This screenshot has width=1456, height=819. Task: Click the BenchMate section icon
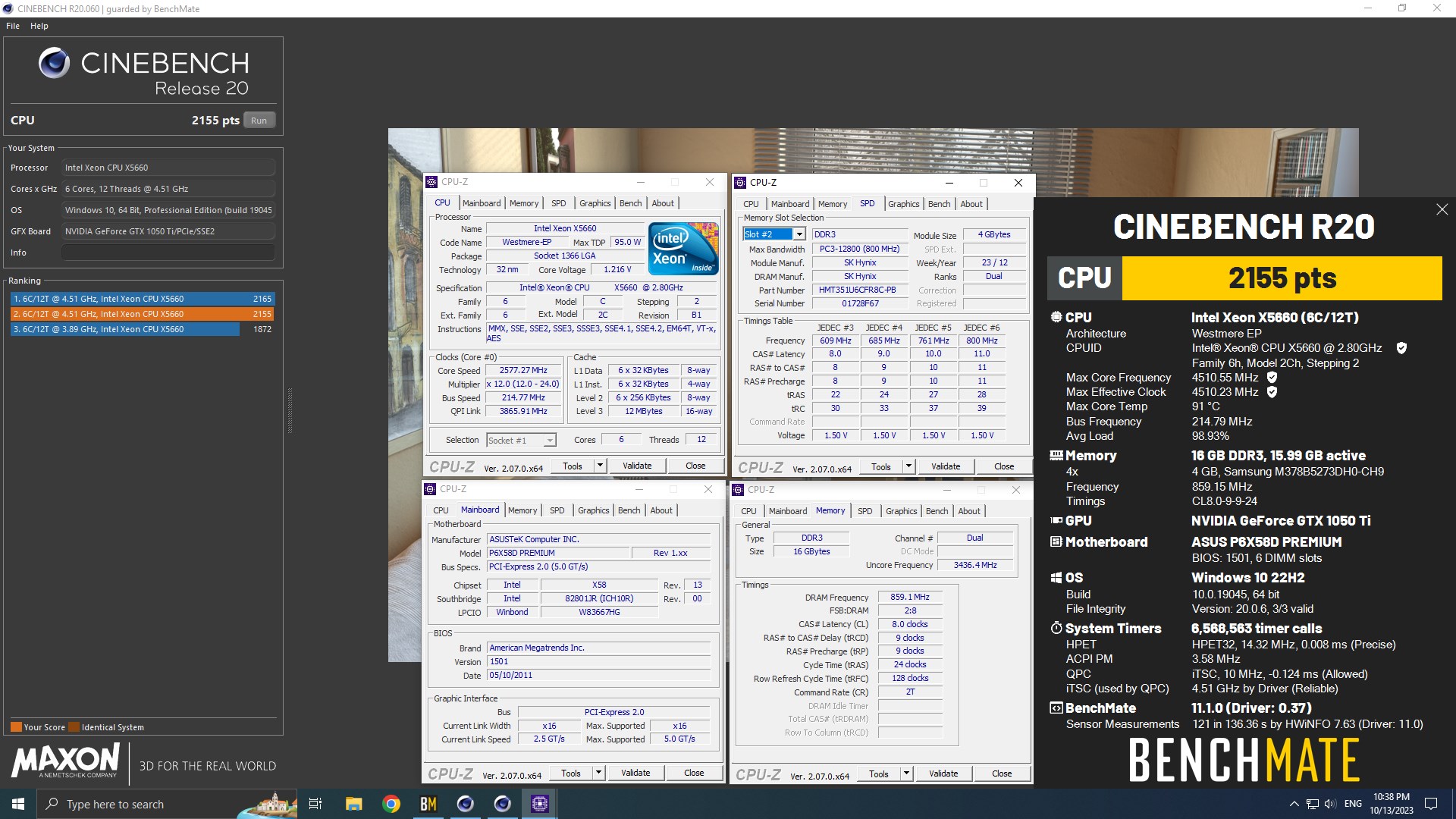(x=1056, y=708)
